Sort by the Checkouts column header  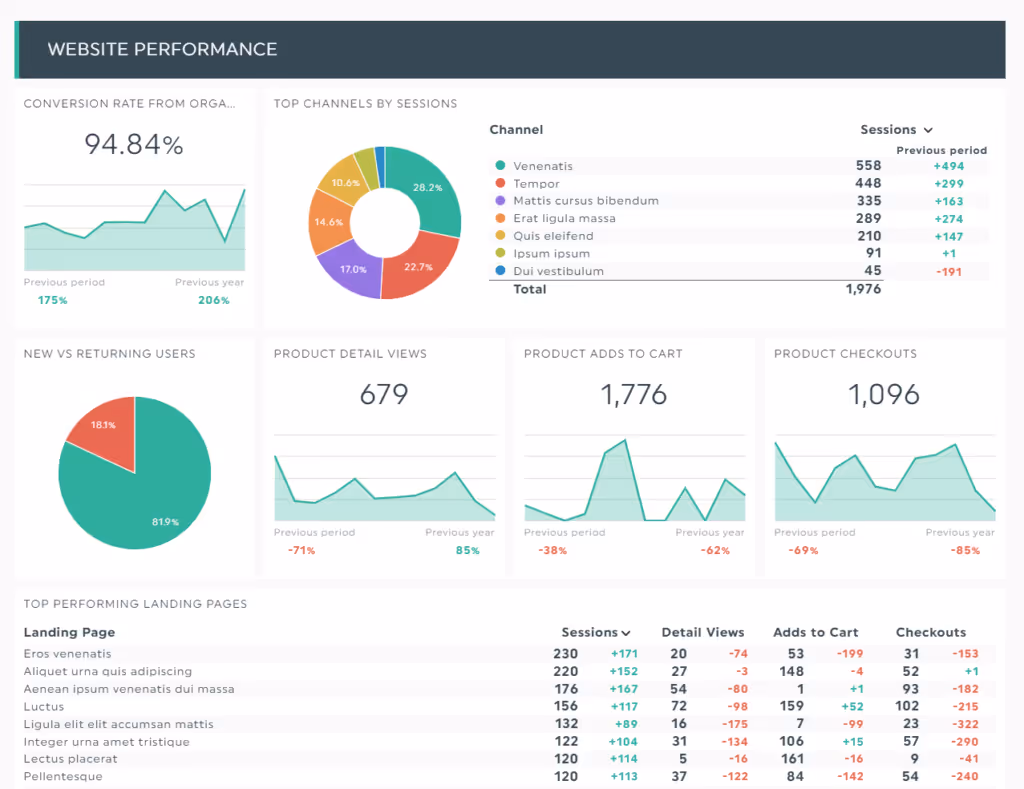click(x=931, y=632)
